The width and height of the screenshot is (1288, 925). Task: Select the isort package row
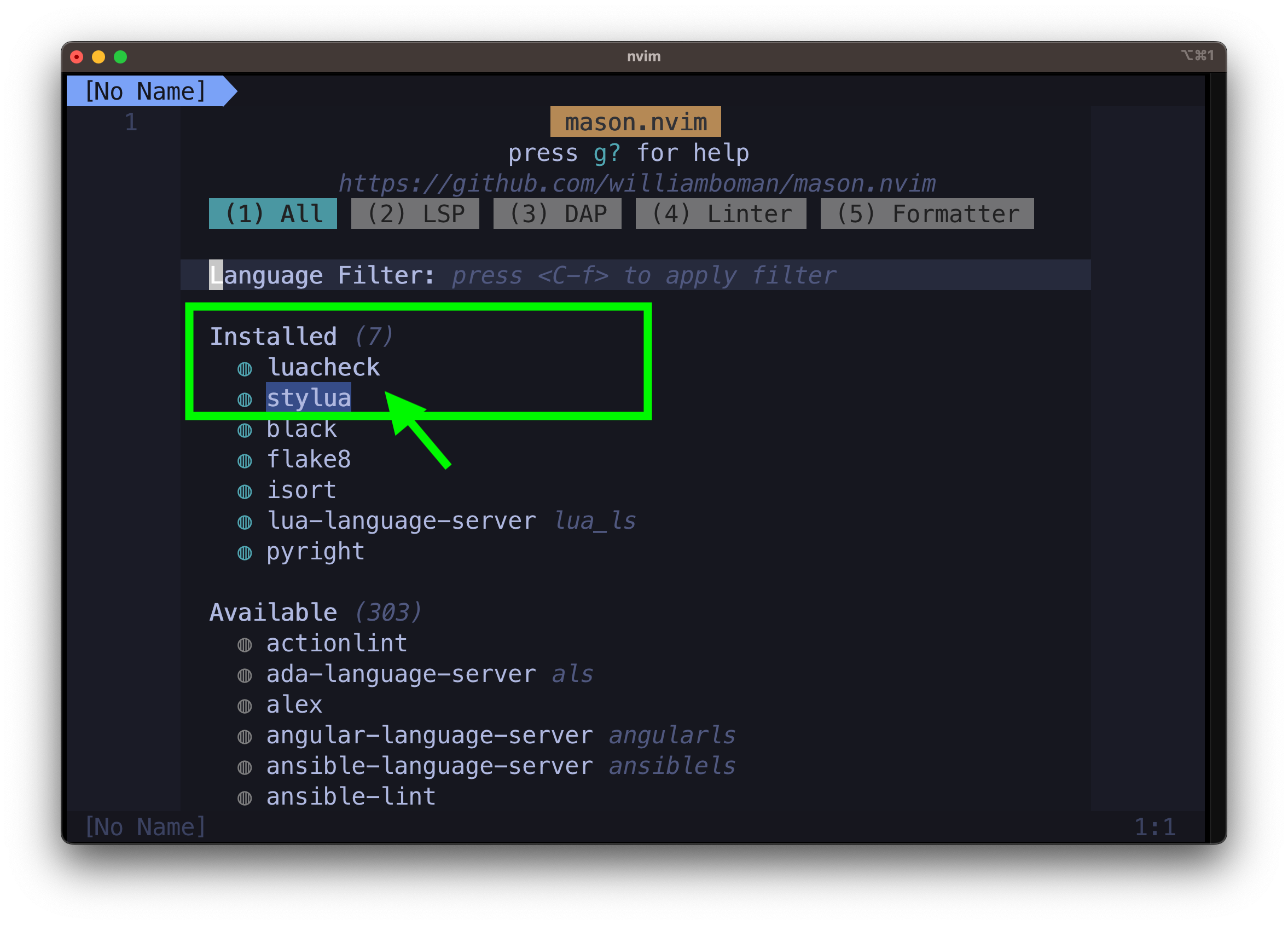click(301, 490)
